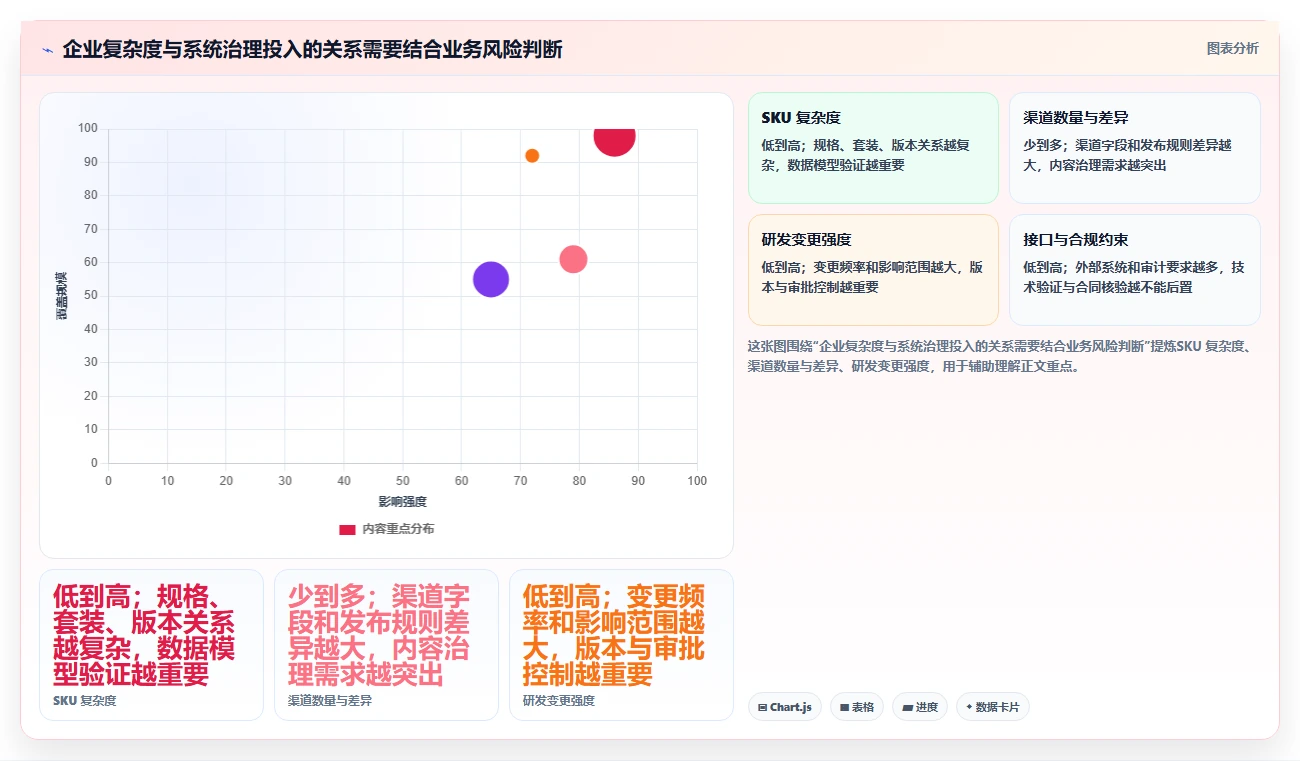Open the SKU 复杂度 green card
Image resolution: width=1300 pixels, height=761 pixels.
point(873,148)
